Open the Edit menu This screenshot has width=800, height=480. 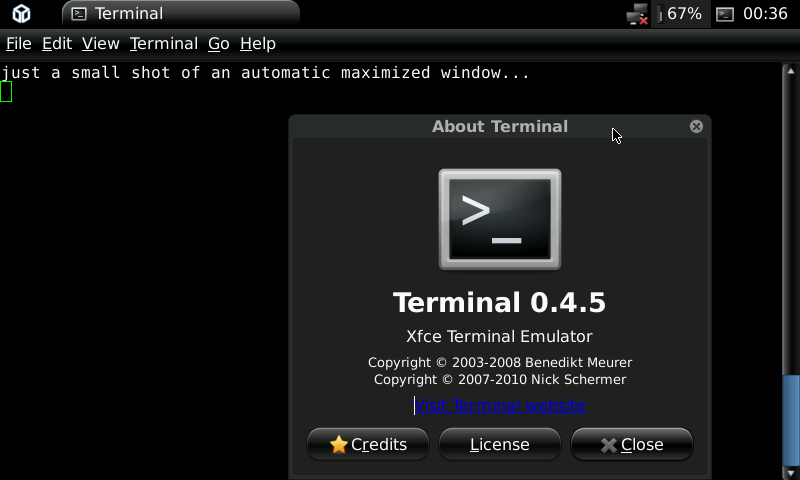tap(57, 43)
